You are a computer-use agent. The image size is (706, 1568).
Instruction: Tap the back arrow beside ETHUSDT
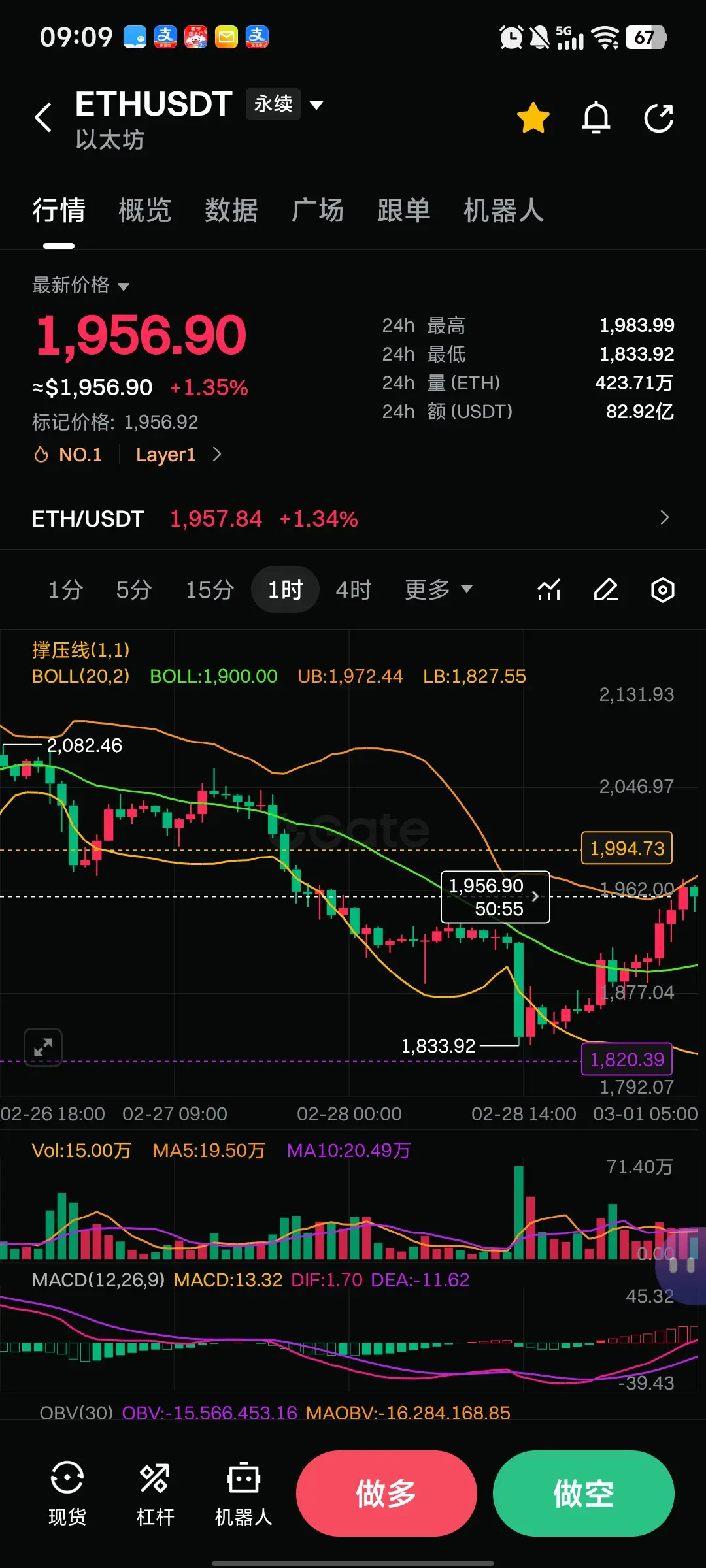pos(43,118)
